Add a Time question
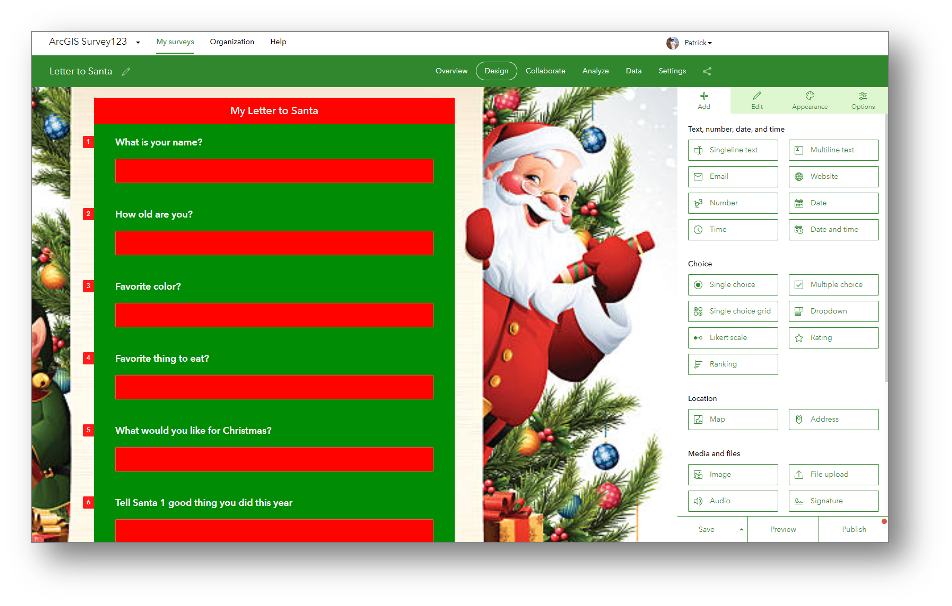 (733, 230)
